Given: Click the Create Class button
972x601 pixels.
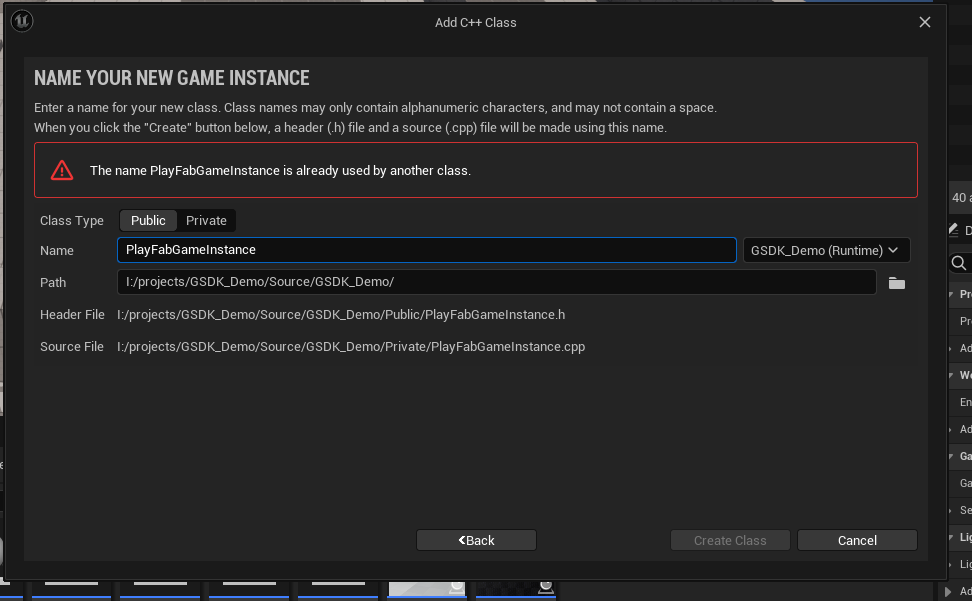Looking at the screenshot, I should tap(730, 540).
